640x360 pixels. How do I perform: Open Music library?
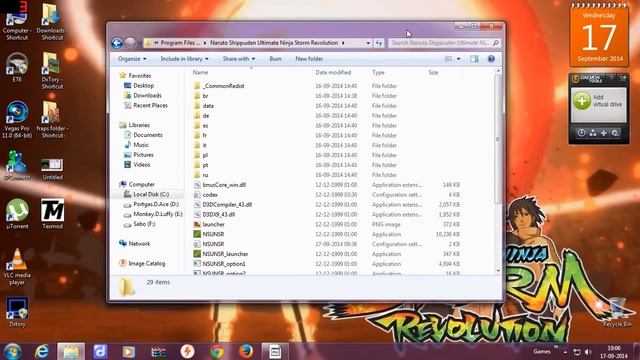coord(141,145)
